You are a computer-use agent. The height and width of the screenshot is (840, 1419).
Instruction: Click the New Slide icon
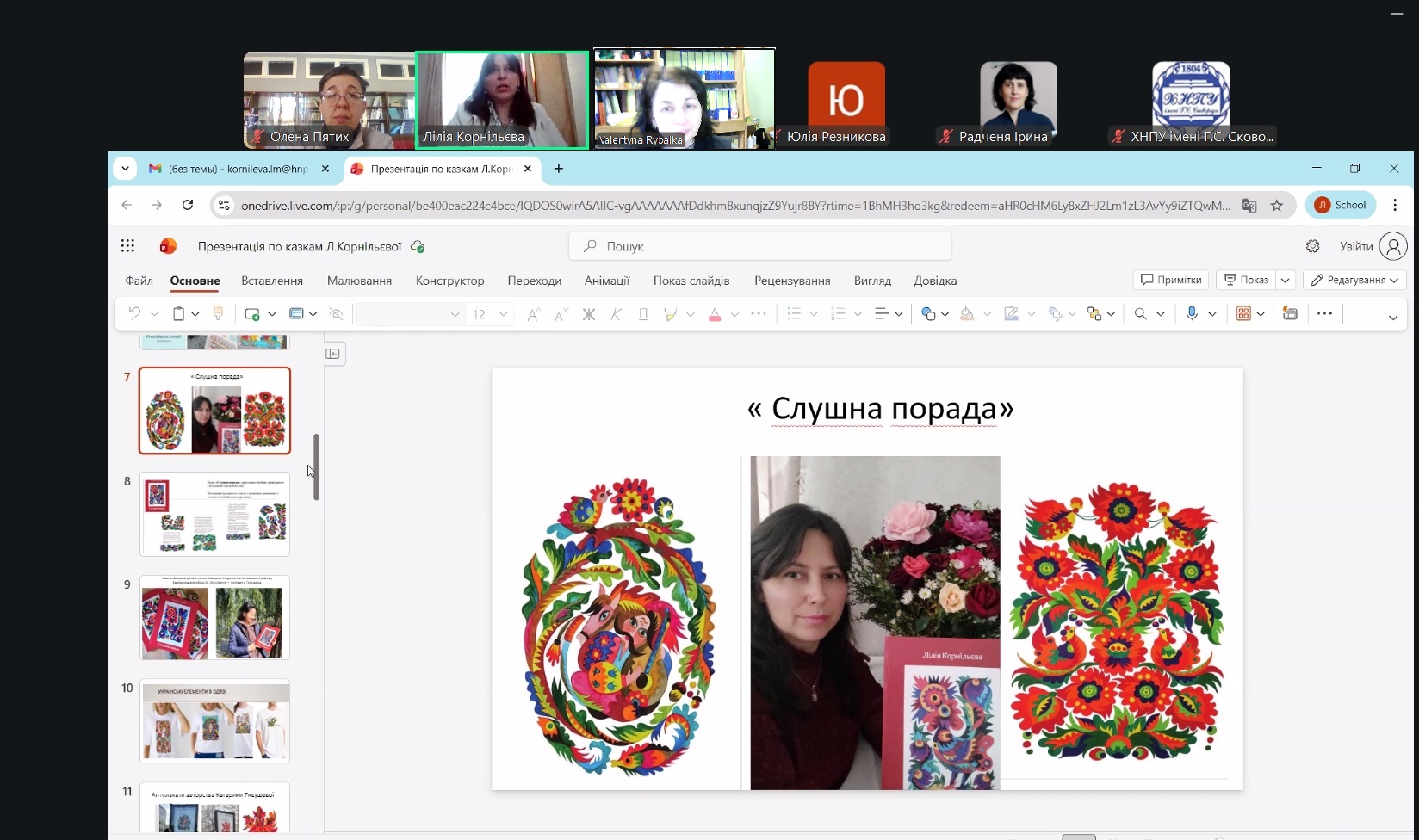pyautogui.click(x=252, y=314)
